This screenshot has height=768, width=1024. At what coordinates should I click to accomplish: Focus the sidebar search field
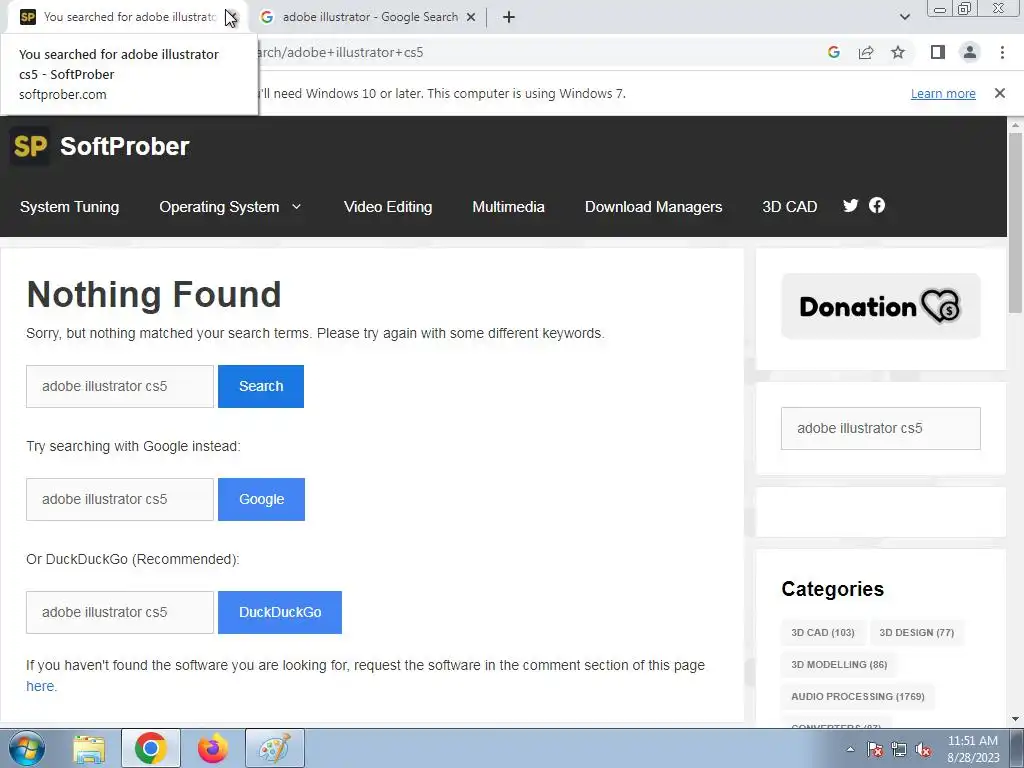coord(880,428)
